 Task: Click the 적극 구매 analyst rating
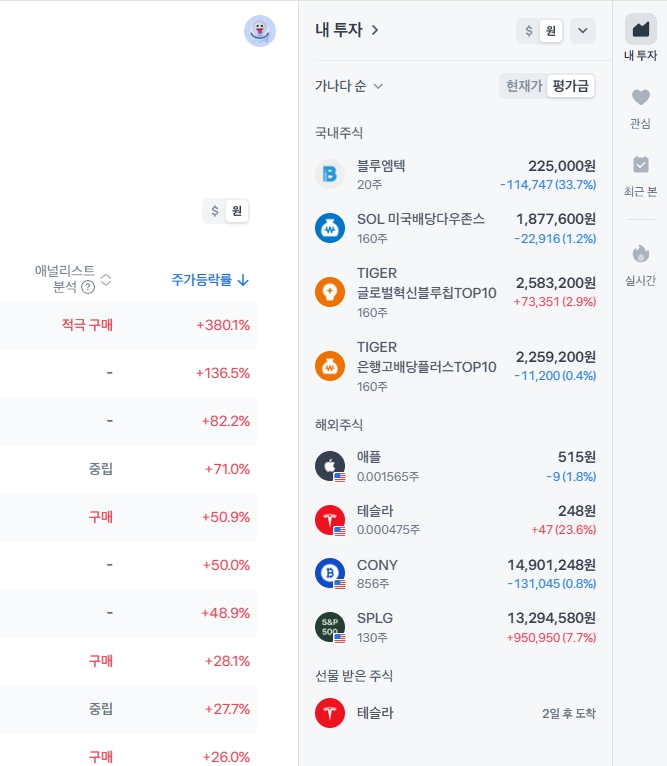[x=87, y=325]
